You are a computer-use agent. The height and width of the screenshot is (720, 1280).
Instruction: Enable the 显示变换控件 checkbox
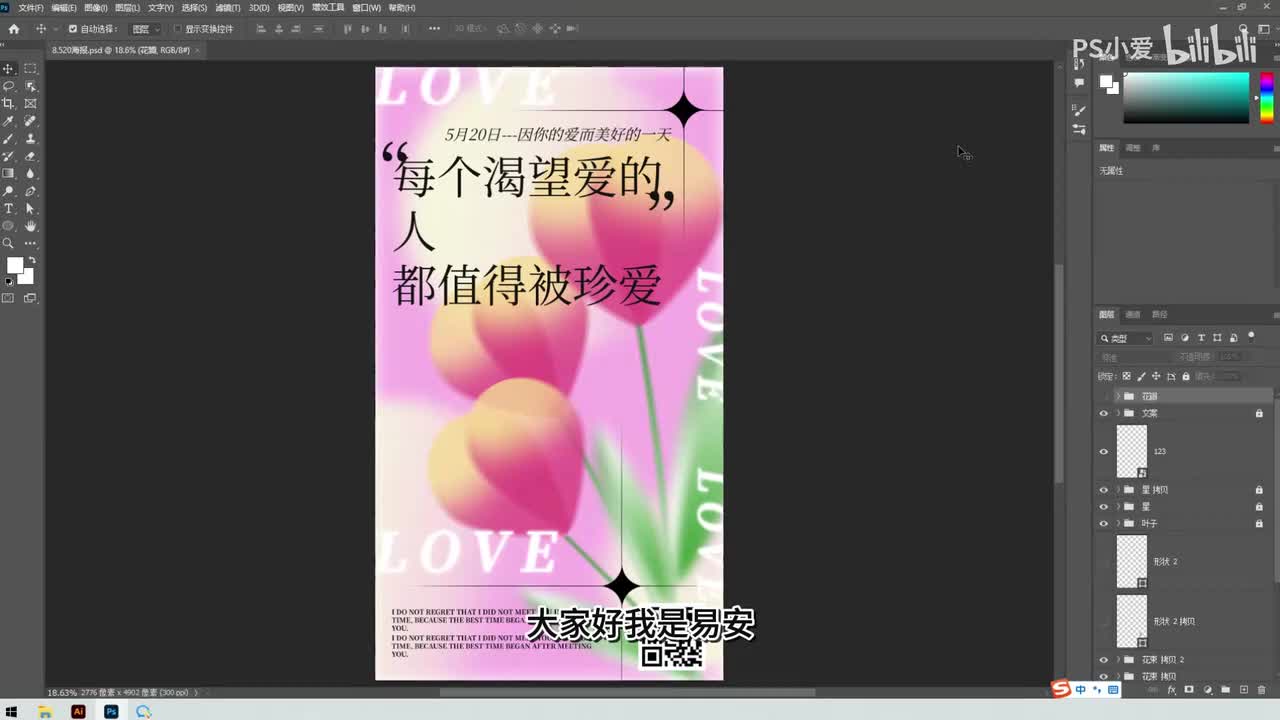pyautogui.click(x=177, y=29)
